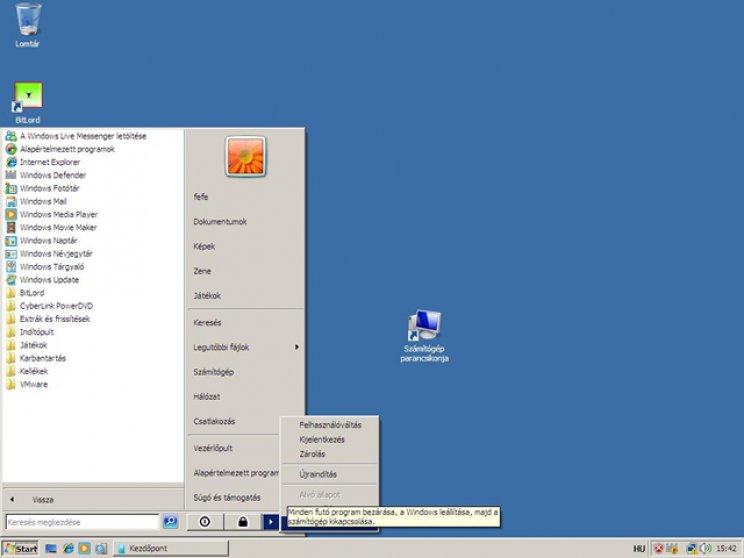Viewport: 744px width, 558px height.
Task: Click the Windows Defender warning tray icon
Action: [x=672, y=549]
